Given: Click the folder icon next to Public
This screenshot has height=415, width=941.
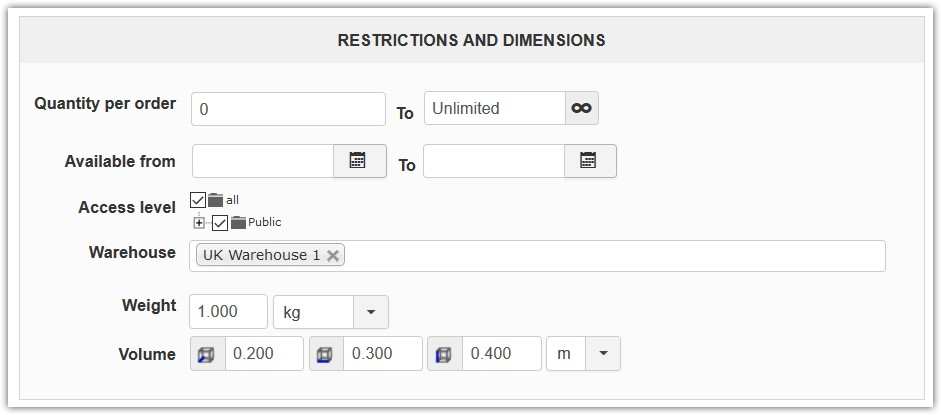Looking at the screenshot, I should pyautogui.click(x=238, y=222).
